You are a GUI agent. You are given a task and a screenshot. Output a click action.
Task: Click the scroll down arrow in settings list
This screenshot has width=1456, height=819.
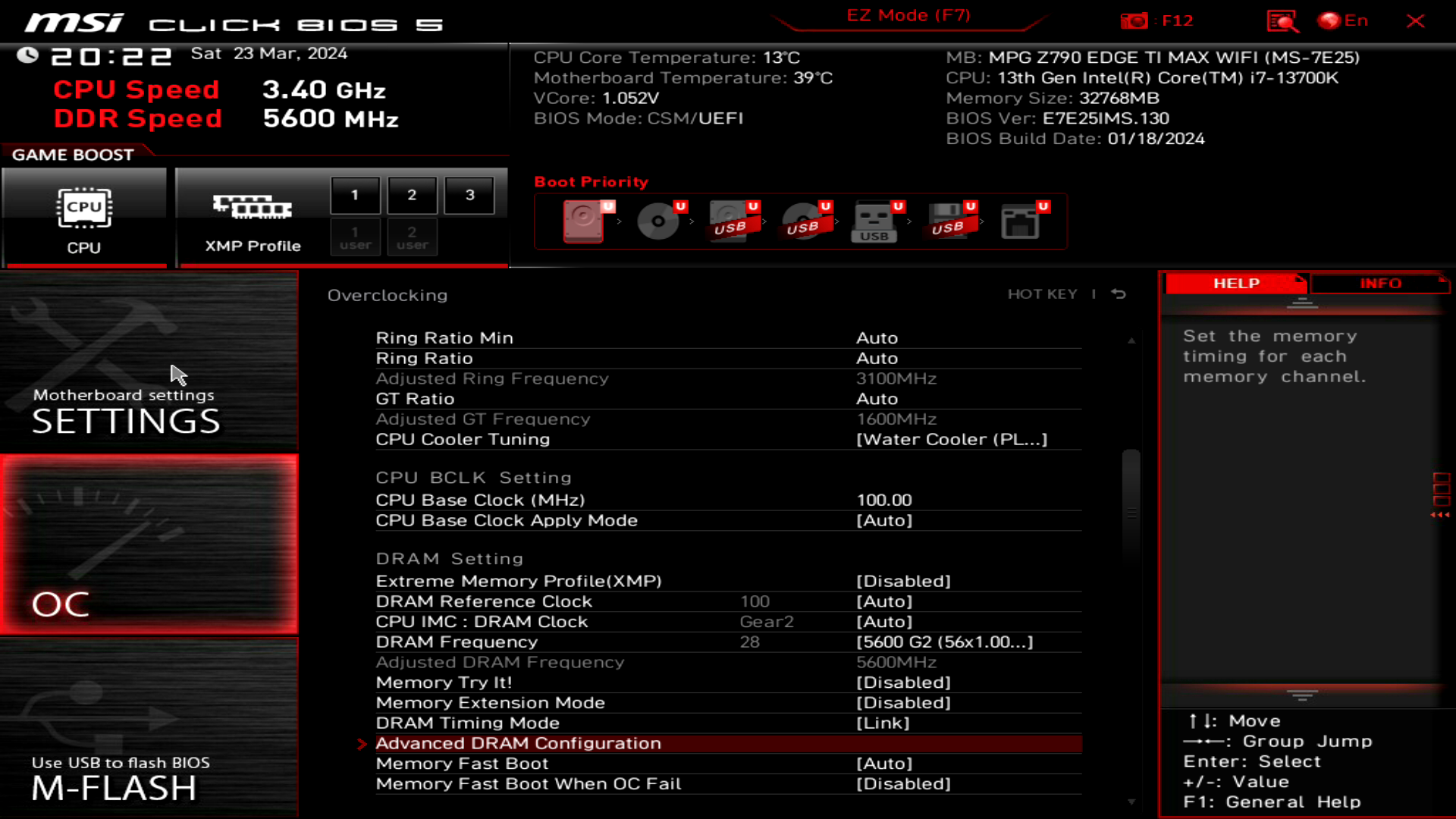click(1131, 802)
